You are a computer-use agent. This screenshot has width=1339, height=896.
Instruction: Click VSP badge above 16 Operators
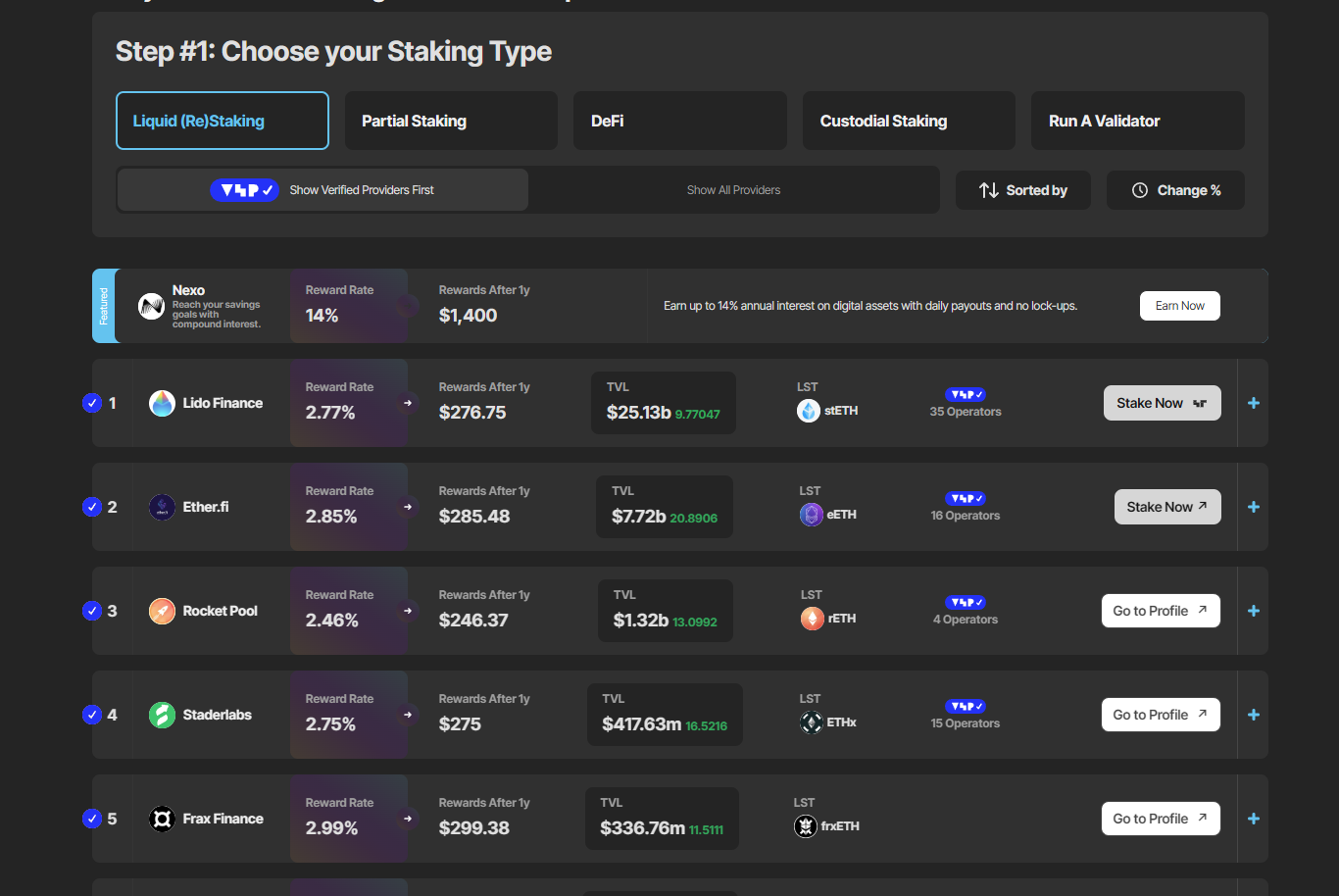coord(966,498)
